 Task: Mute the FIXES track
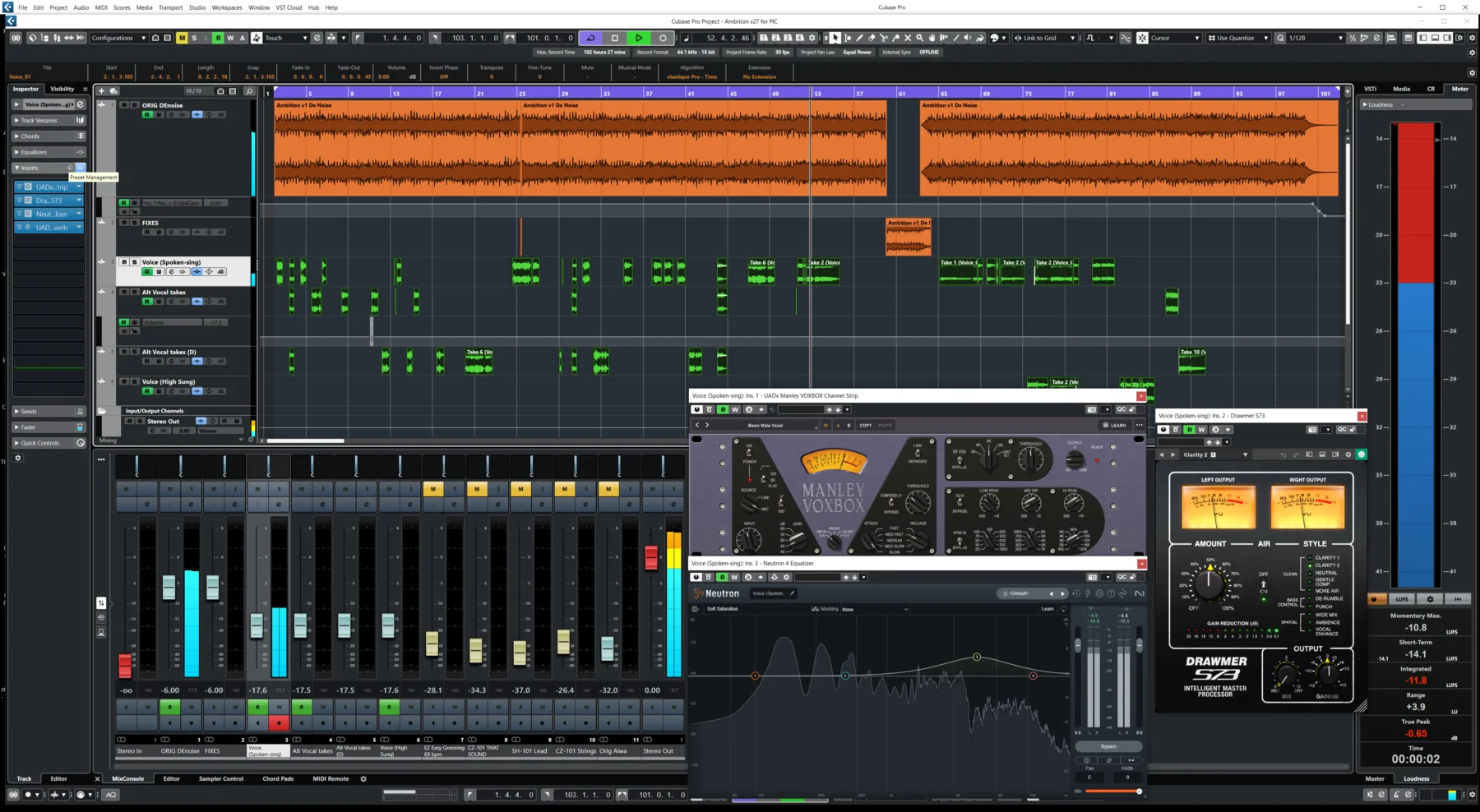124,223
